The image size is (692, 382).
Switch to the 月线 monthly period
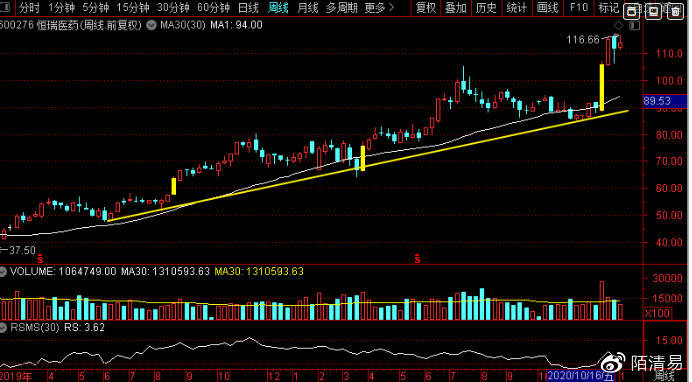(308, 7)
